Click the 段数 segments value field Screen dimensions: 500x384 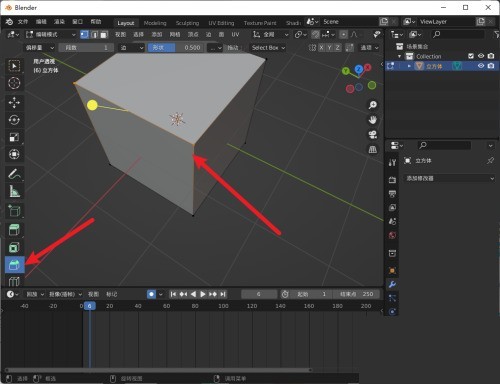tap(86, 48)
